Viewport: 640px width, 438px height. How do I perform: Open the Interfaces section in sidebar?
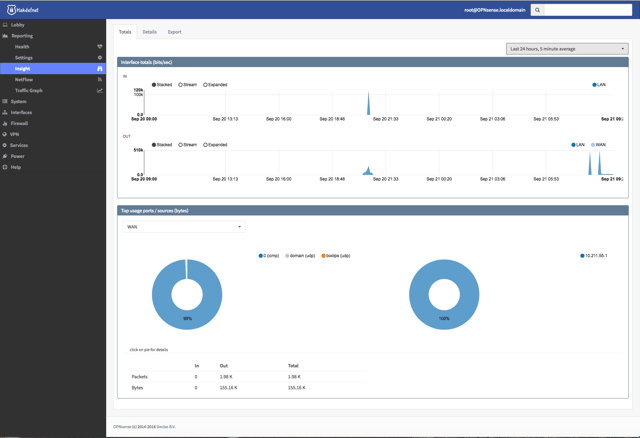[21, 113]
